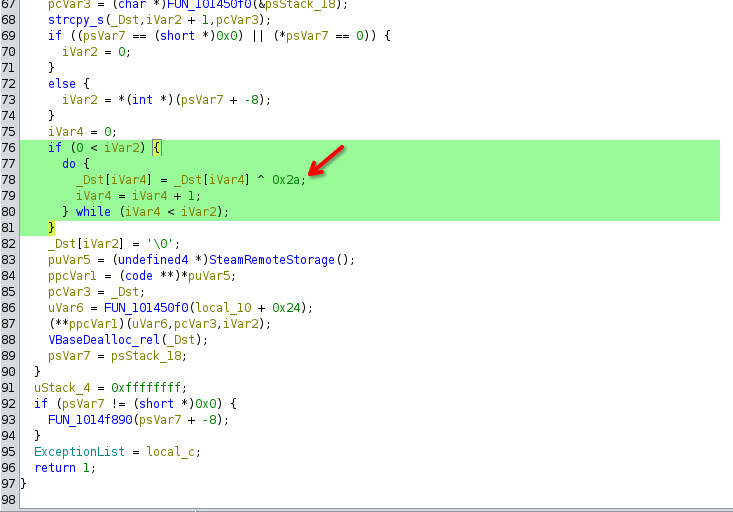733x512 pixels.
Task: Select iVar4 on line 75
Action: [65, 132]
